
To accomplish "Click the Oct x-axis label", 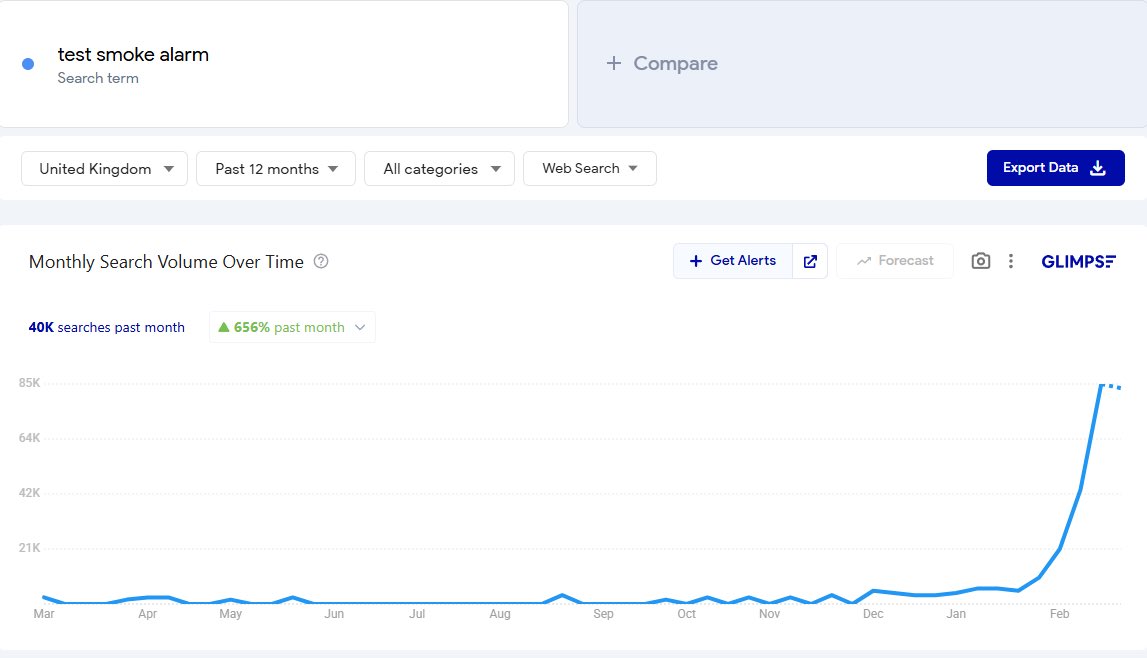I will point(687,614).
